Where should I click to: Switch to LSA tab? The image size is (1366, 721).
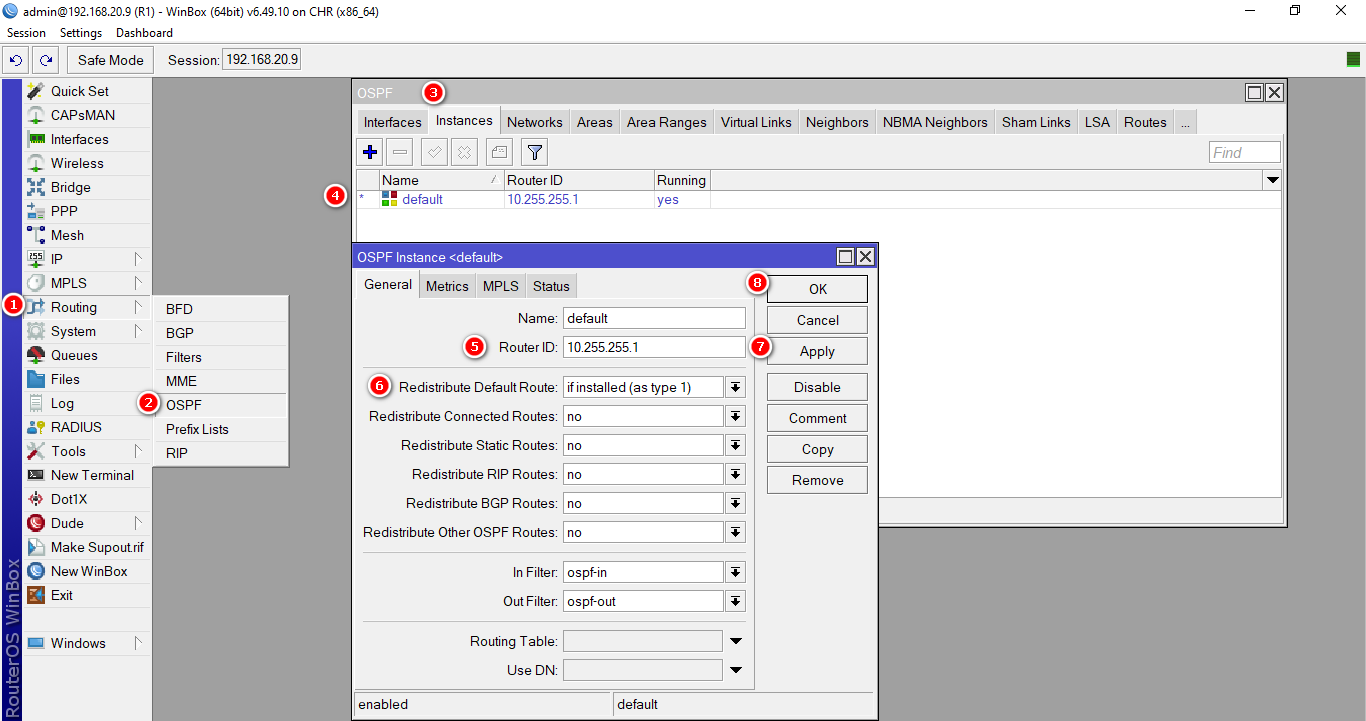[x=1097, y=122]
